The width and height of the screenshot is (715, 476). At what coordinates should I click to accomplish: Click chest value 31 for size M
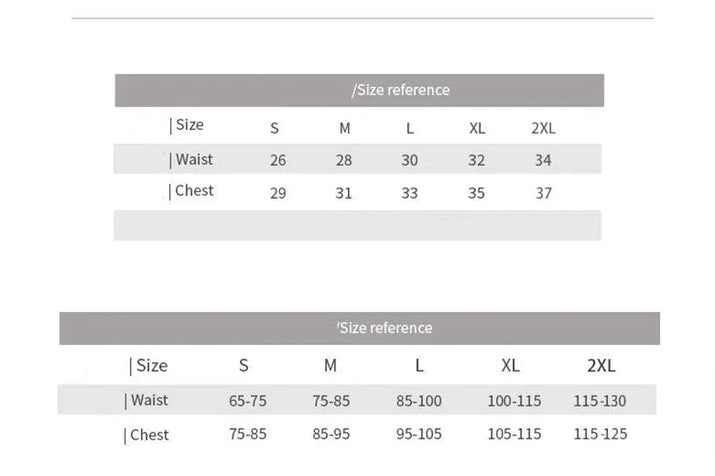344,193
